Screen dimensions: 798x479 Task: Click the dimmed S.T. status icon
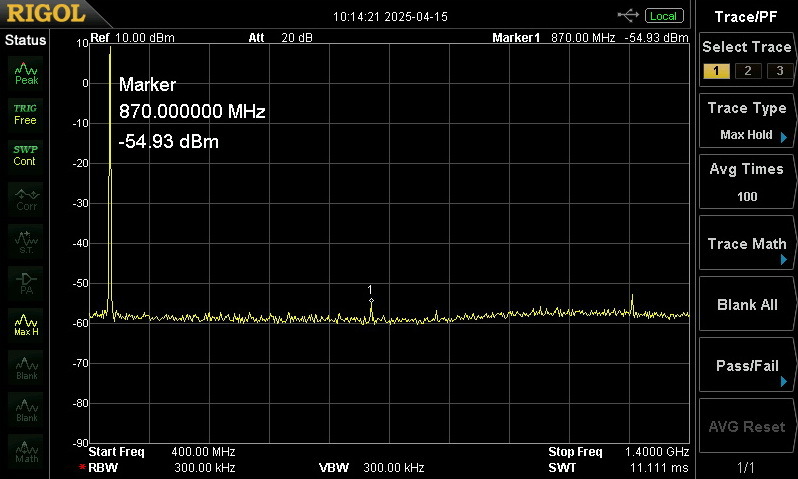[25, 242]
